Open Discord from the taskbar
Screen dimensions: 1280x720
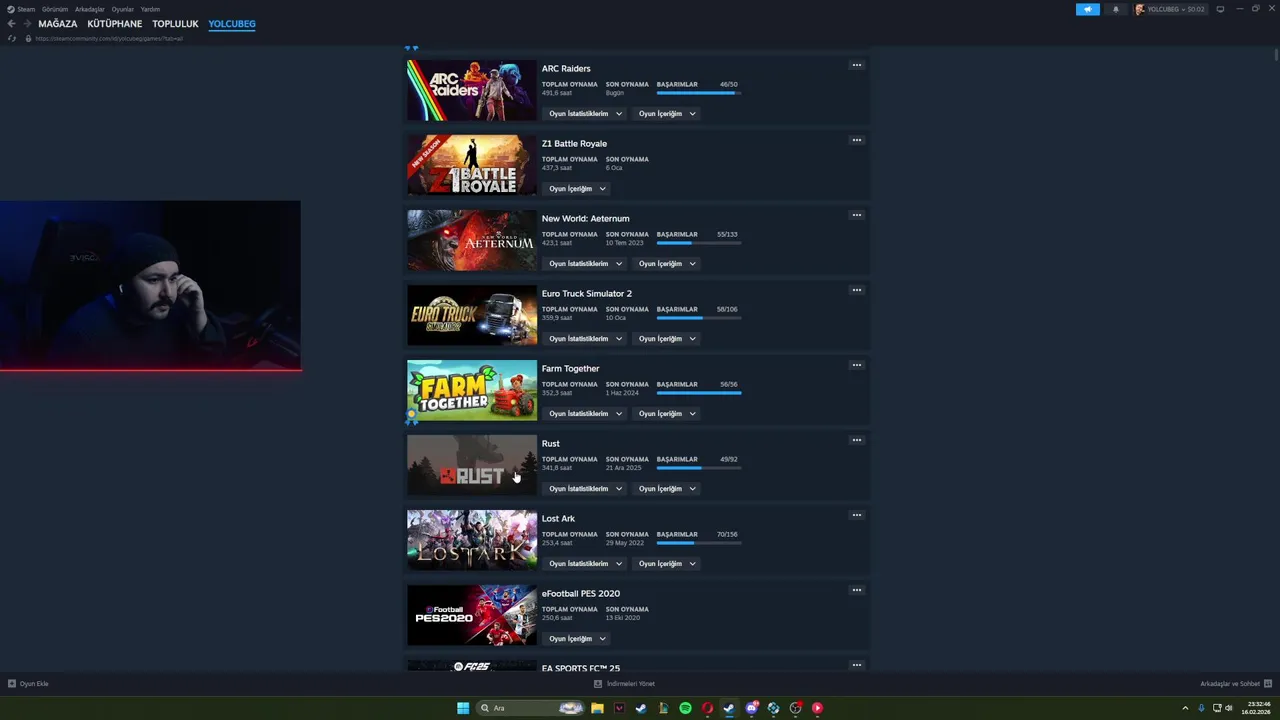pyautogui.click(x=751, y=708)
